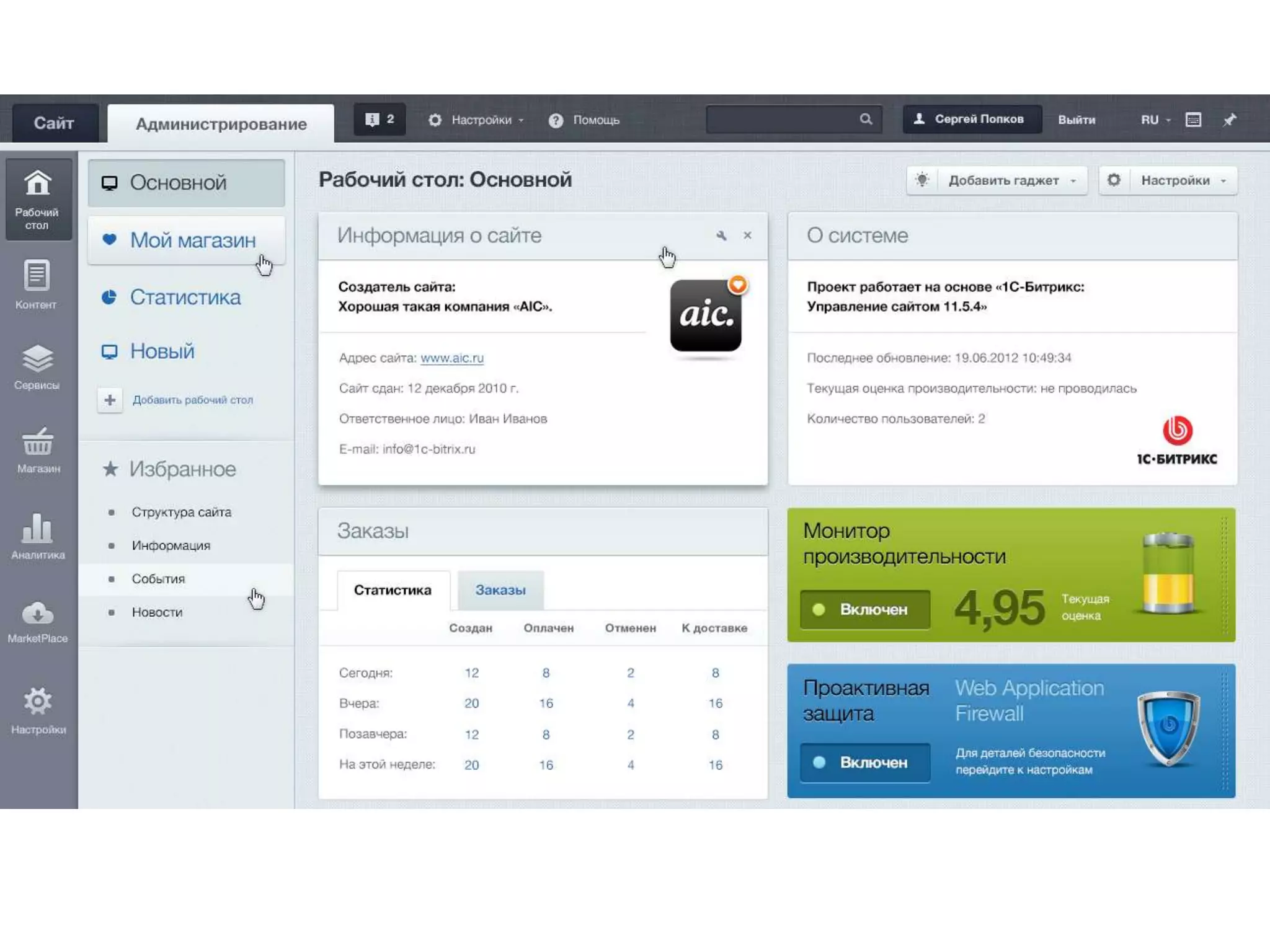
Task: Click the keyboard icon in top bar
Action: [x=1193, y=120]
